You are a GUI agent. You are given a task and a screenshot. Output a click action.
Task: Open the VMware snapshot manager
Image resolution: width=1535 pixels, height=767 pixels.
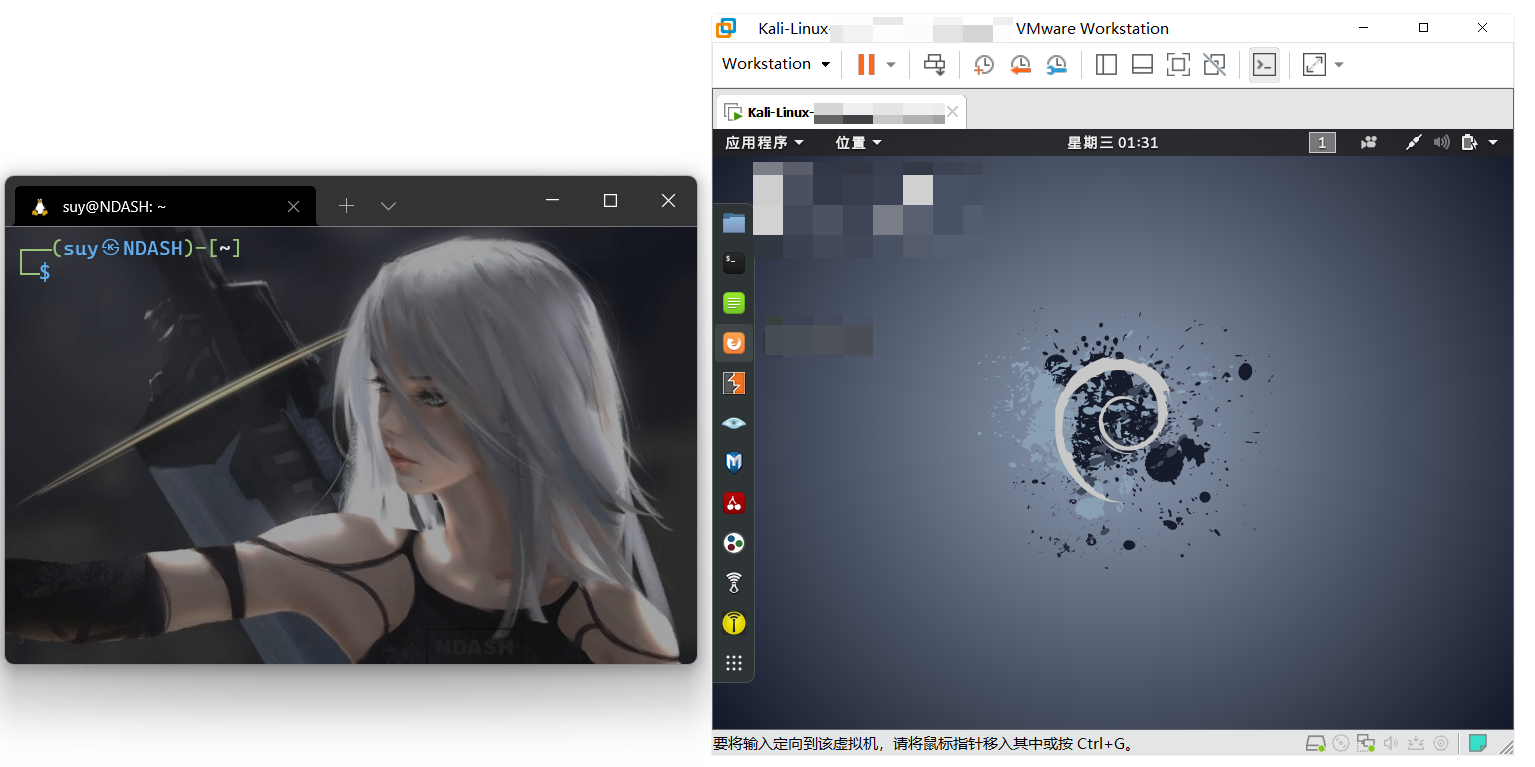pyautogui.click(x=1056, y=64)
